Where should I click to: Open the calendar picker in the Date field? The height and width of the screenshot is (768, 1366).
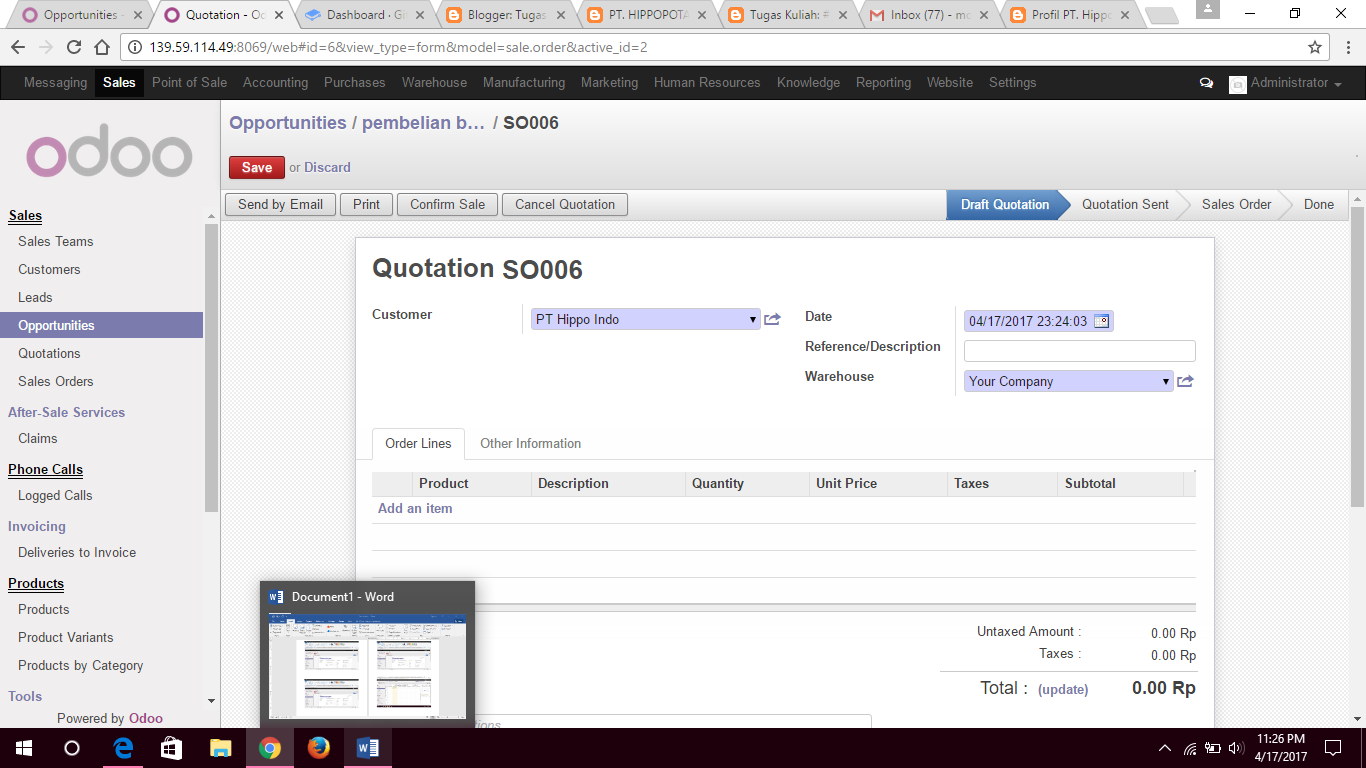1101,321
